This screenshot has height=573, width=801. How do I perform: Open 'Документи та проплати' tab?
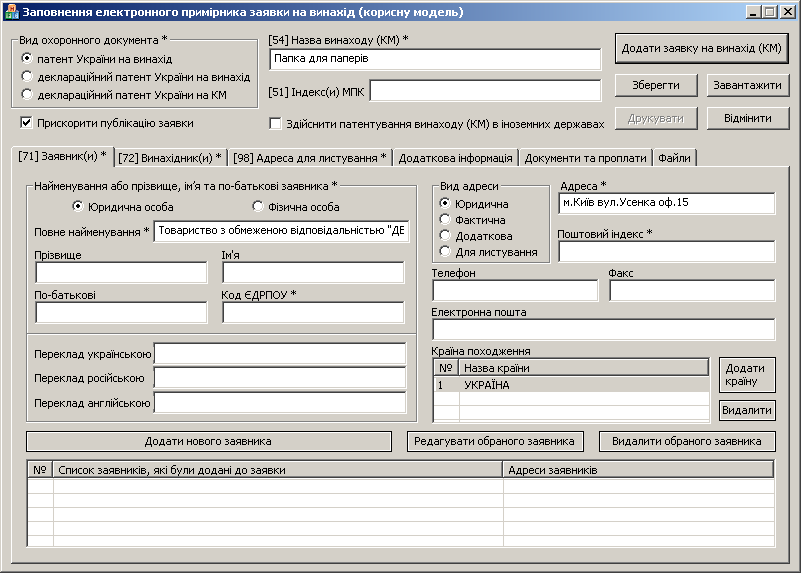pyautogui.click(x=585, y=158)
